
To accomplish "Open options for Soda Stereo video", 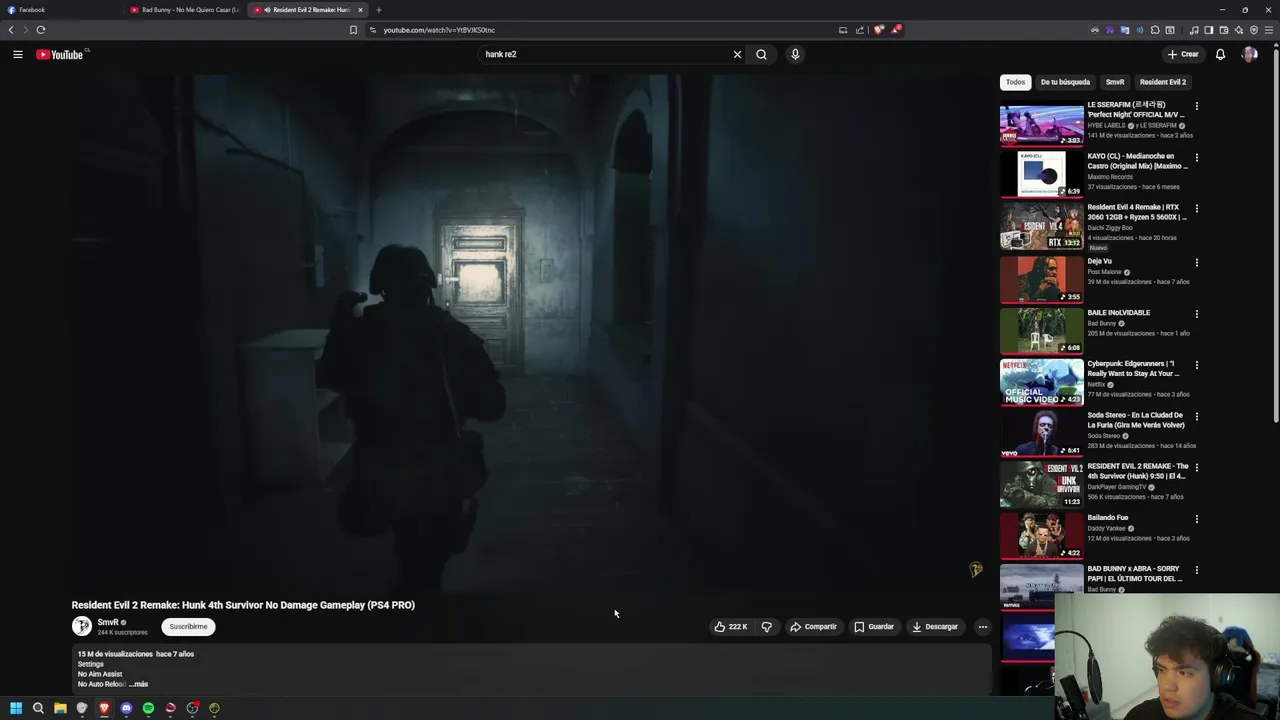I will [1196, 416].
